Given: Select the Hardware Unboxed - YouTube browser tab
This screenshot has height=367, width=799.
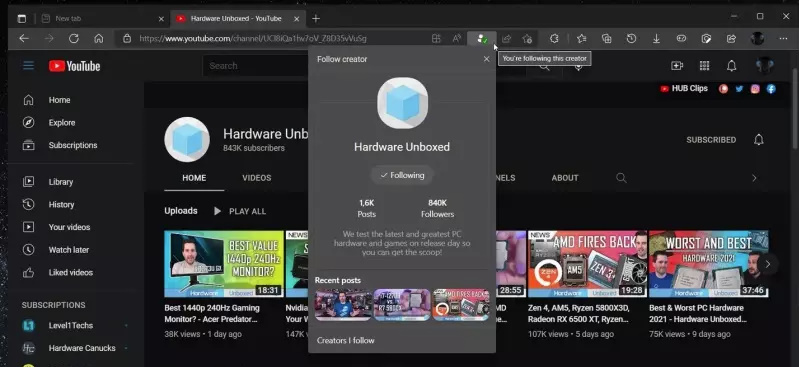Looking at the screenshot, I should coord(238,18).
